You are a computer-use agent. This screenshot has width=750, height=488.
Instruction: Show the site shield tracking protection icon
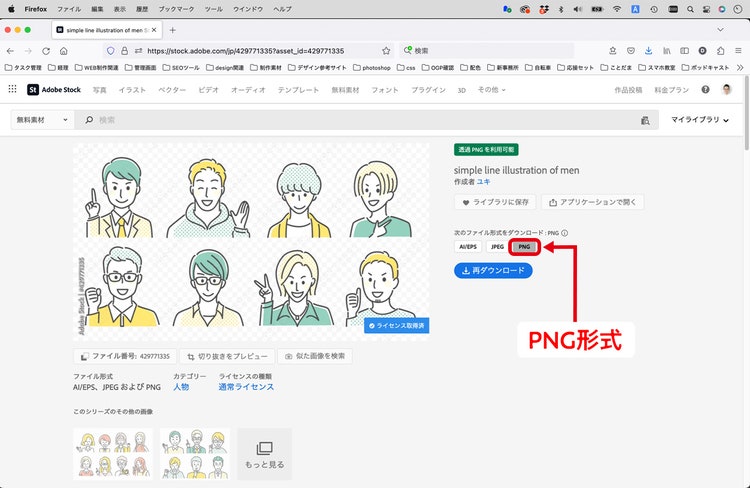coord(110,51)
